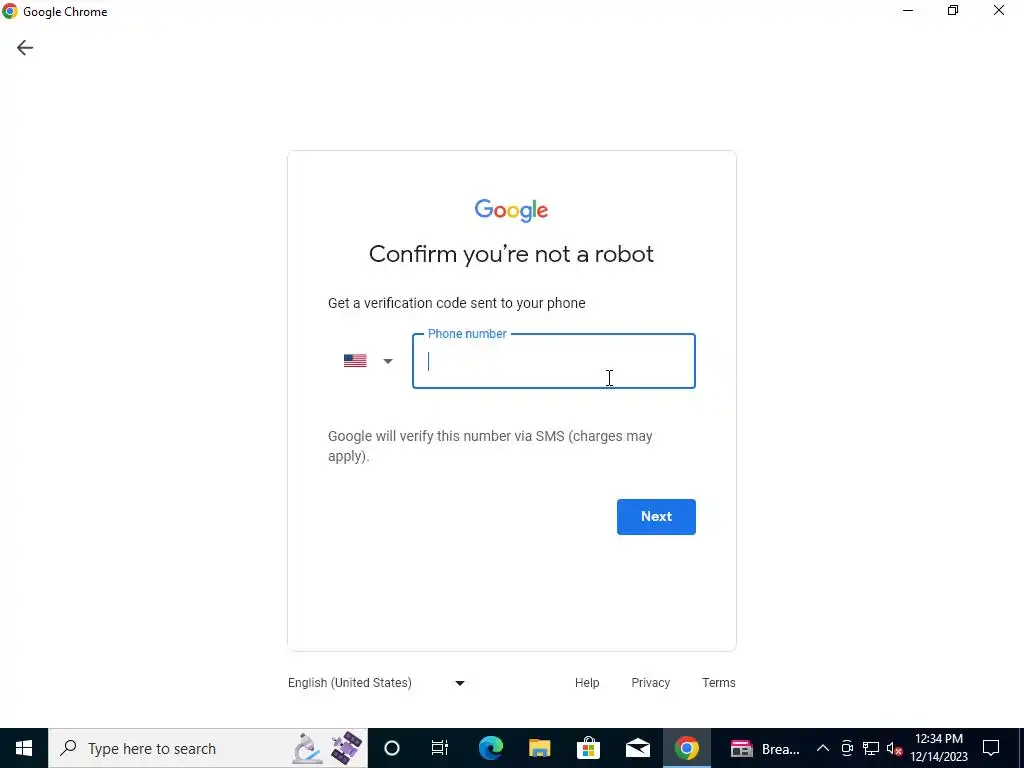Open the Mail app in taskbar

click(x=637, y=748)
